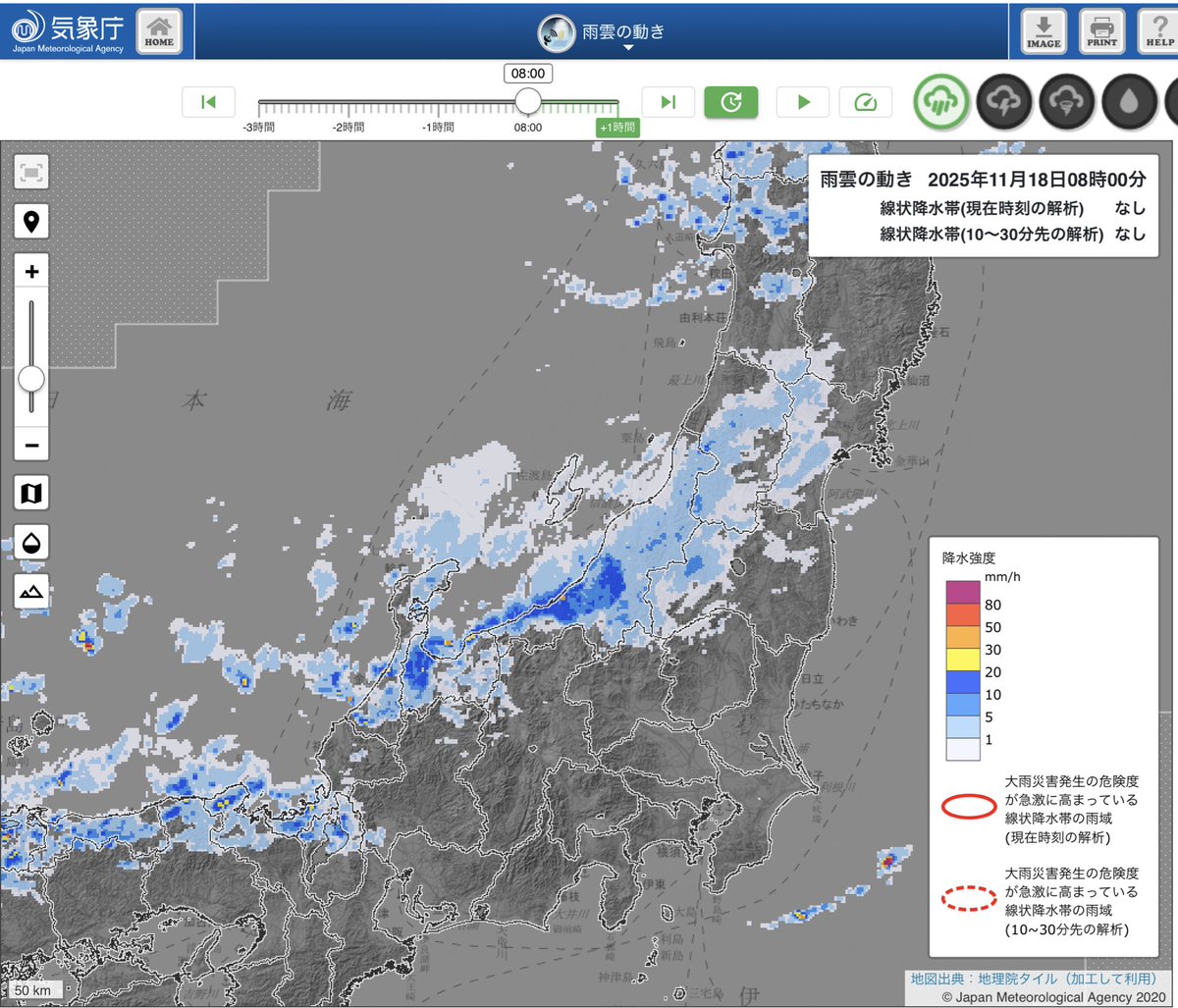
Task: Click the green rain cloud movement icon
Action: (x=940, y=101)
